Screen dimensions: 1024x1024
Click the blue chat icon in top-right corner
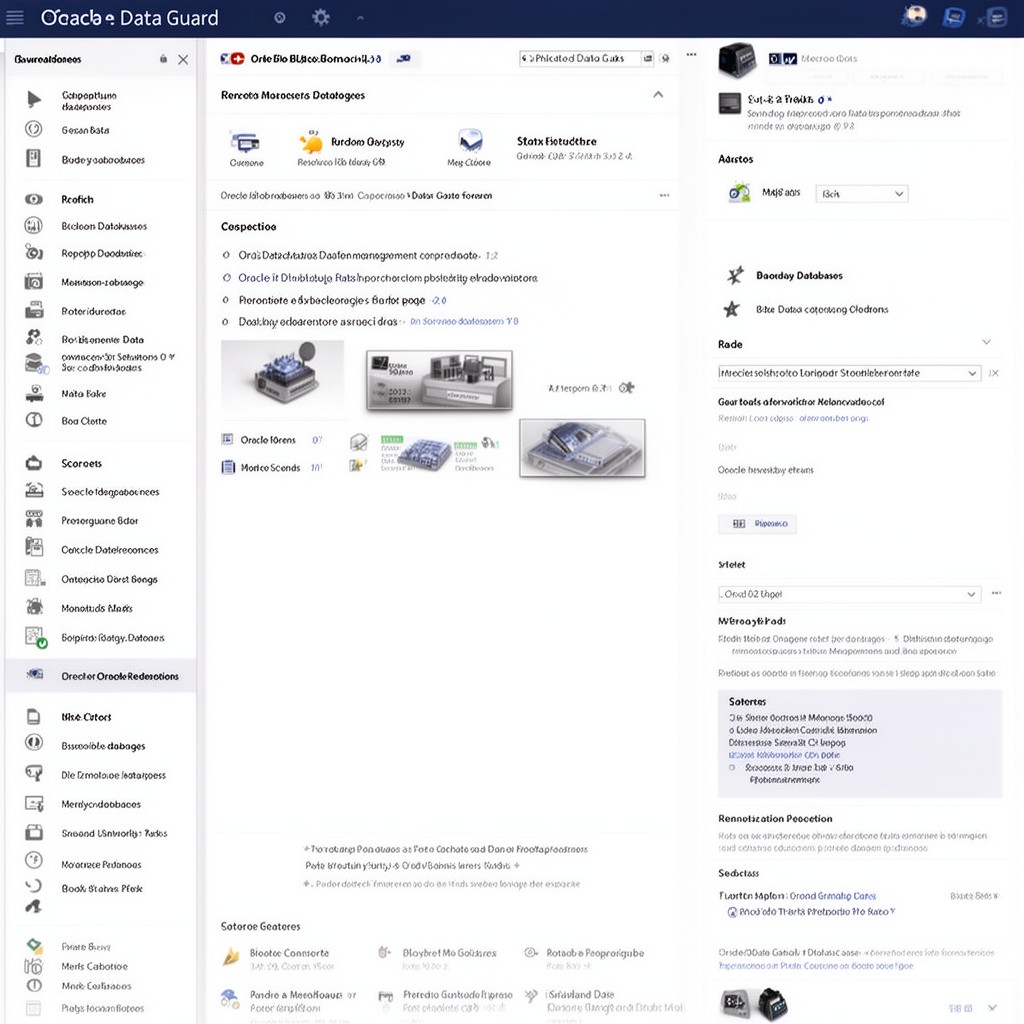[x=953, y=17]
